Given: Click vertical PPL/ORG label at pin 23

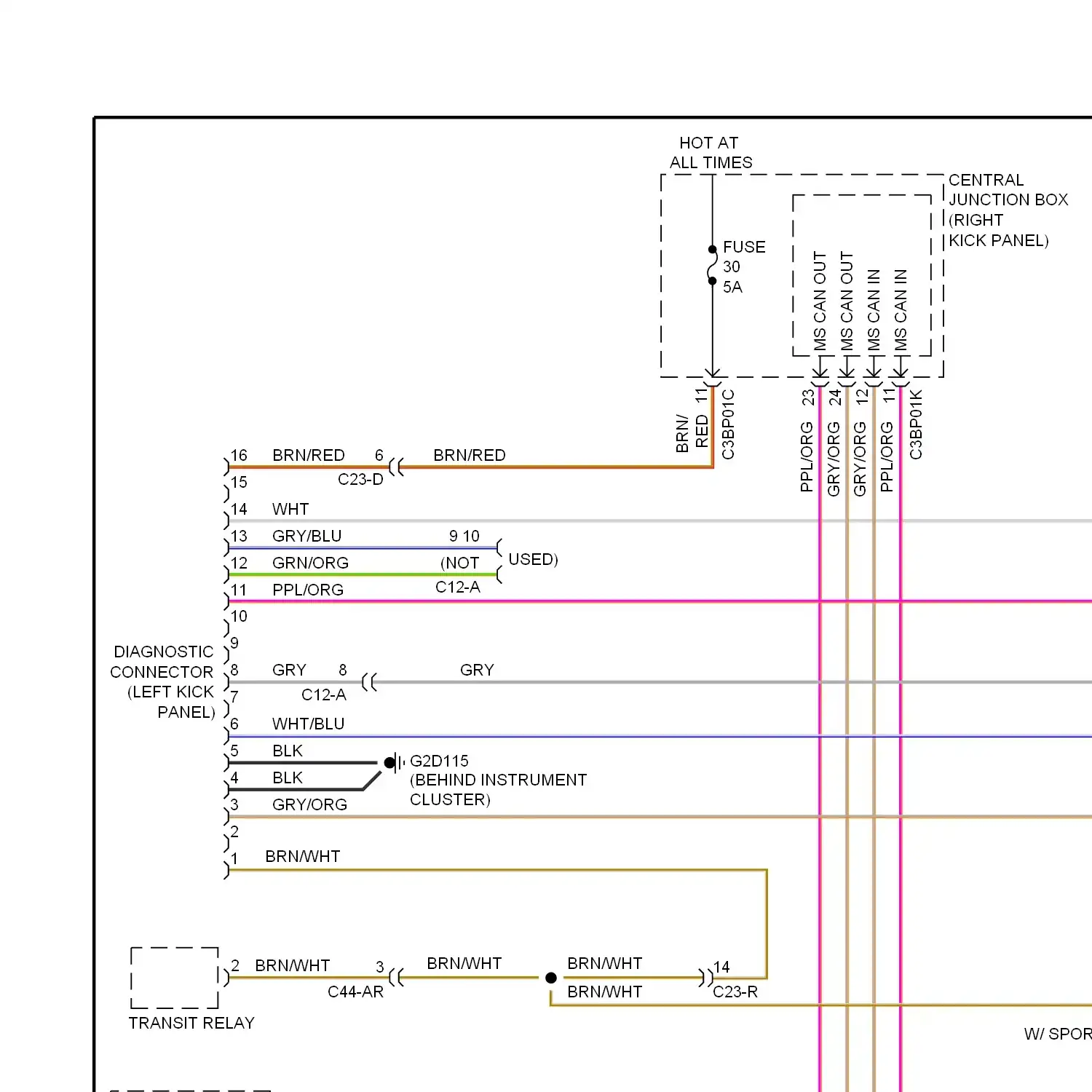Looking at the screenshot, I should tap(807, 457).
